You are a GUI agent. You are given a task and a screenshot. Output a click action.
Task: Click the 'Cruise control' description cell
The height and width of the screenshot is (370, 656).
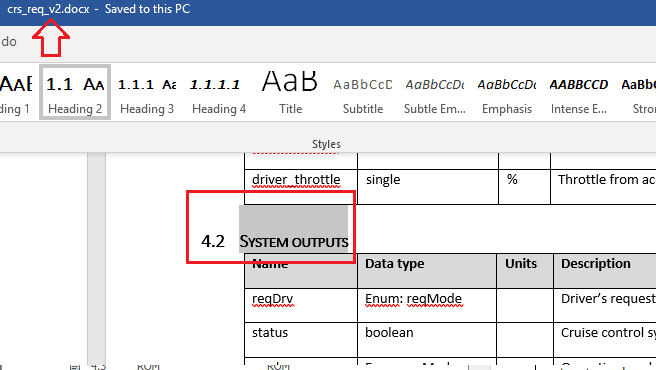point(605,339)
